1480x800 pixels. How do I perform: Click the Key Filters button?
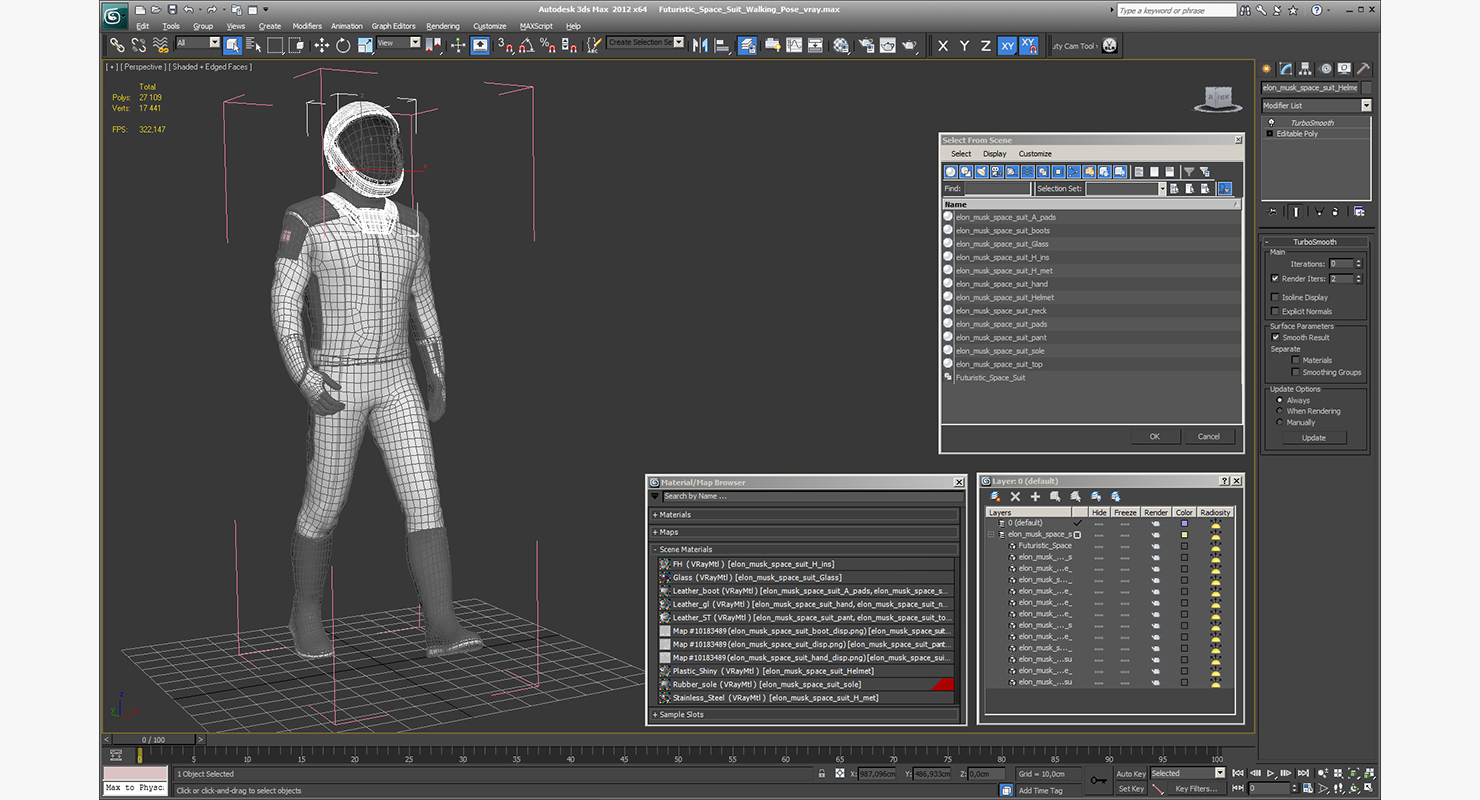coord(1196,788)
